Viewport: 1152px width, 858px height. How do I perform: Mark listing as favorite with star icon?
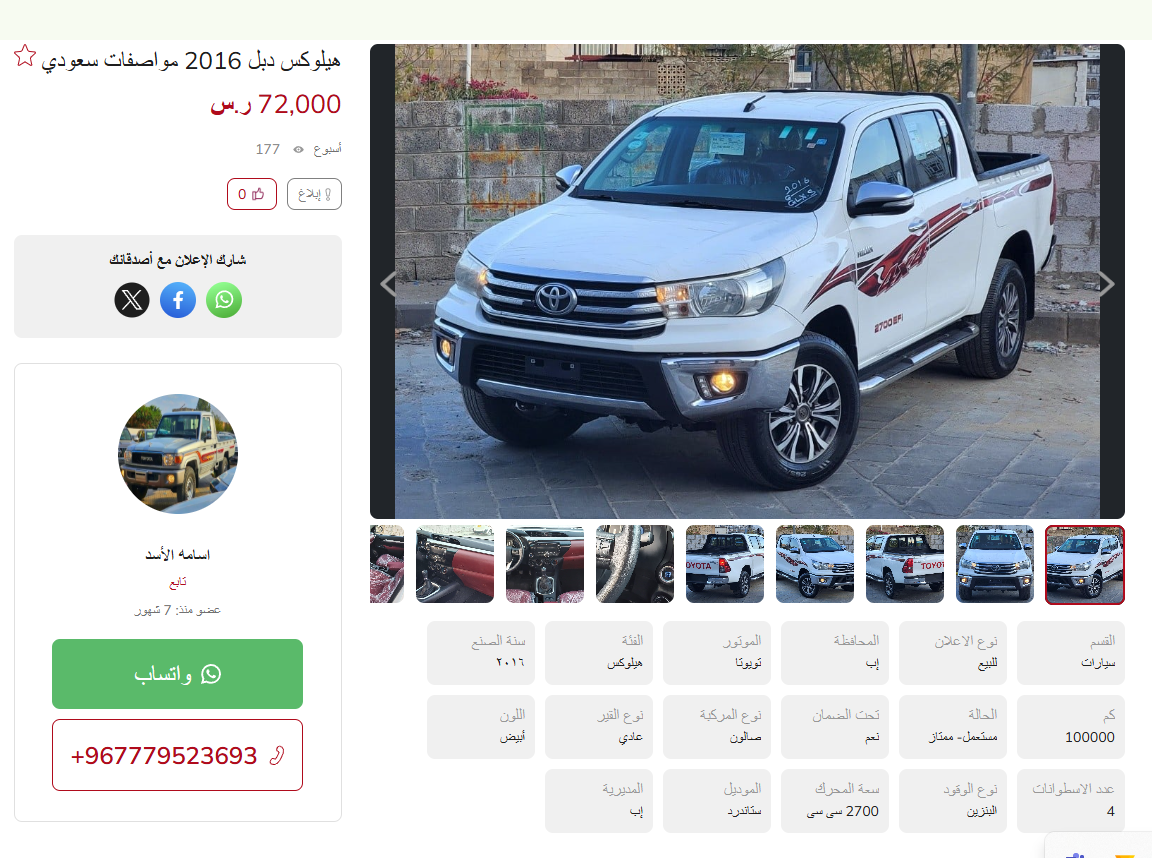point(24,56)
